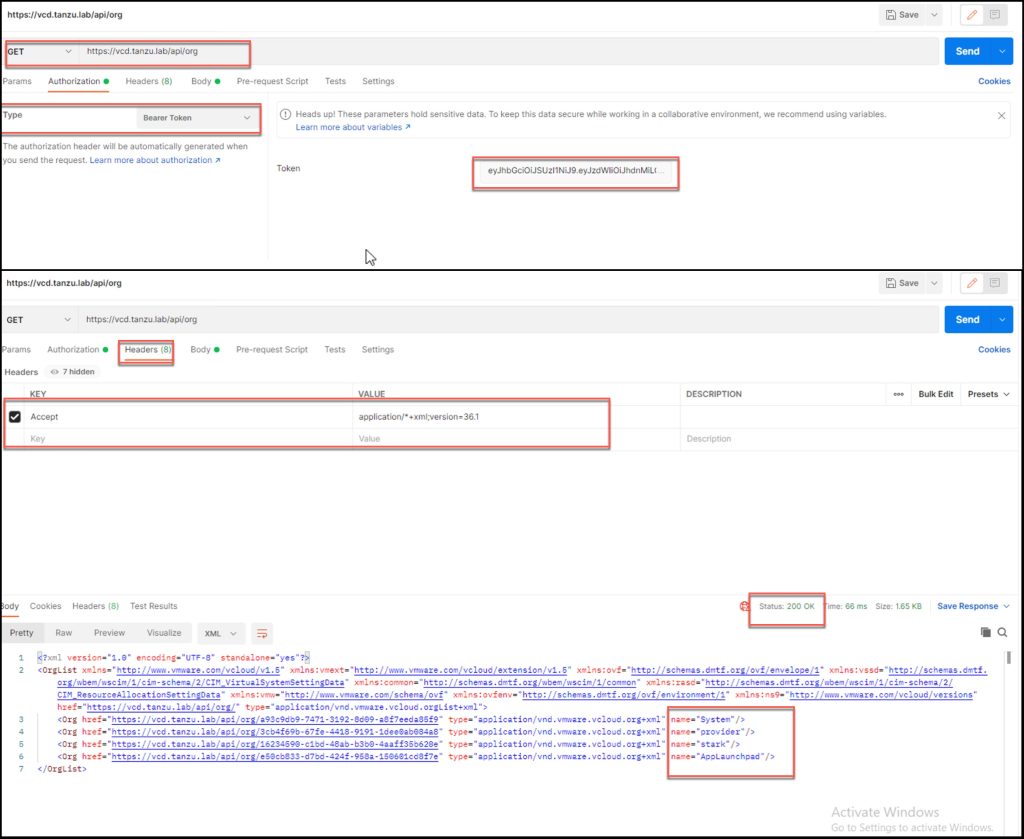Click the network globe icon near Status

point(744,606)
